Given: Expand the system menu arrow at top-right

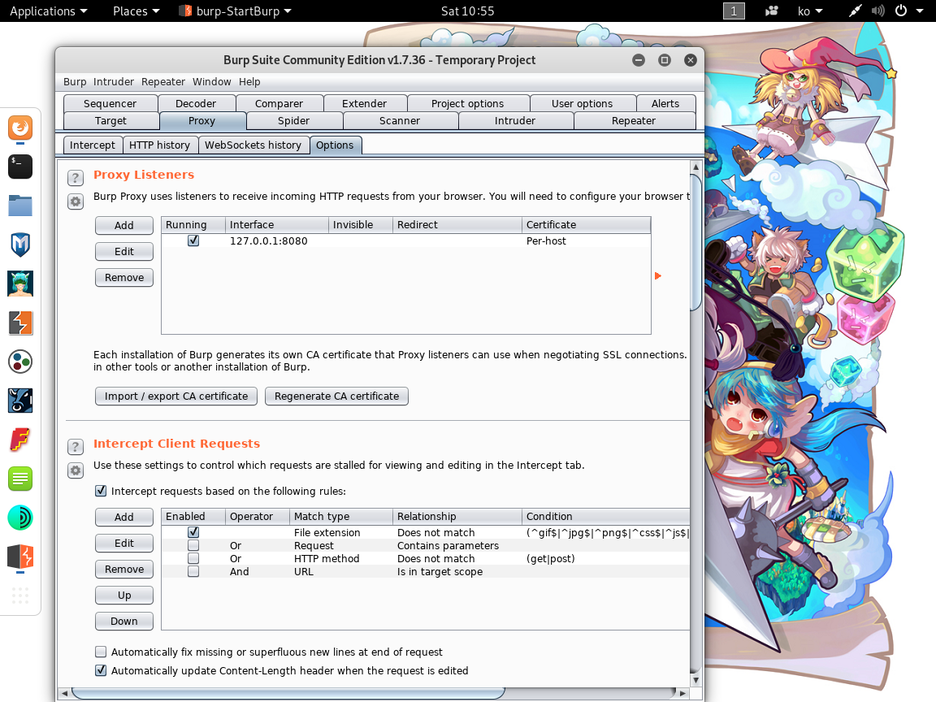Looking at the screenshot, I should pyautogui.click(x=920, y=11).
